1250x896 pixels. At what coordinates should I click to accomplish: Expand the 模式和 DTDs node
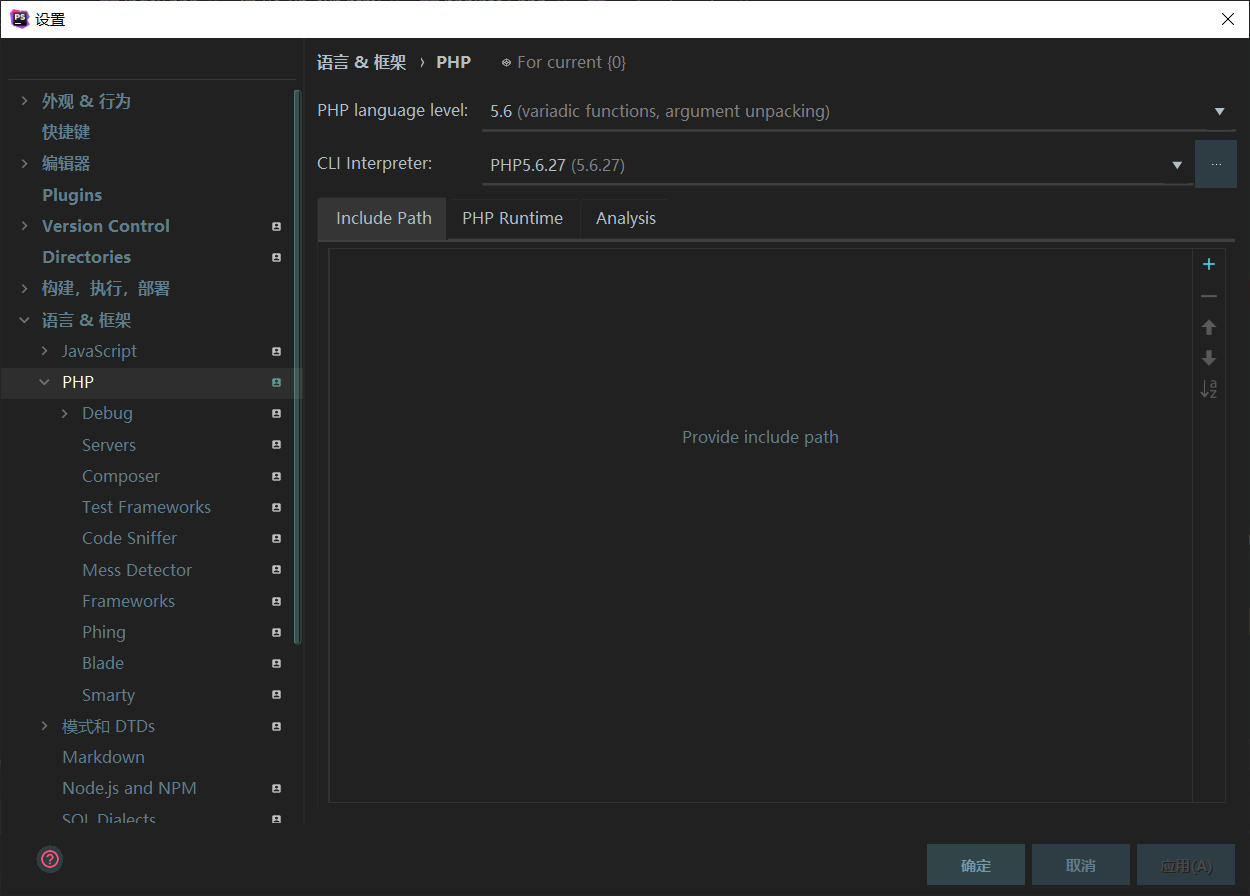click(x=44, y=726)
